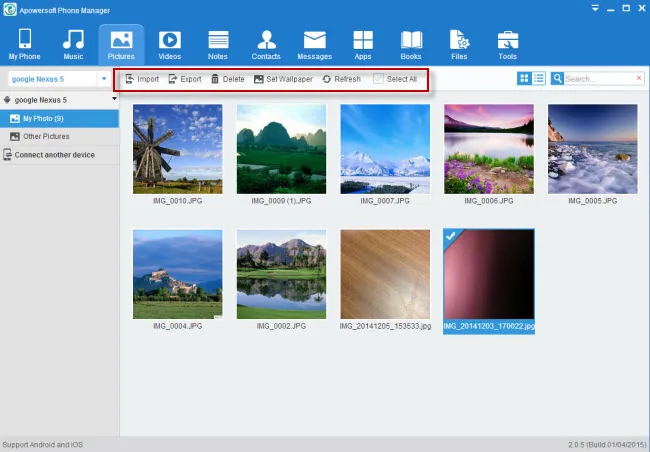Open the Tools toolbox icon

[508, 40]
